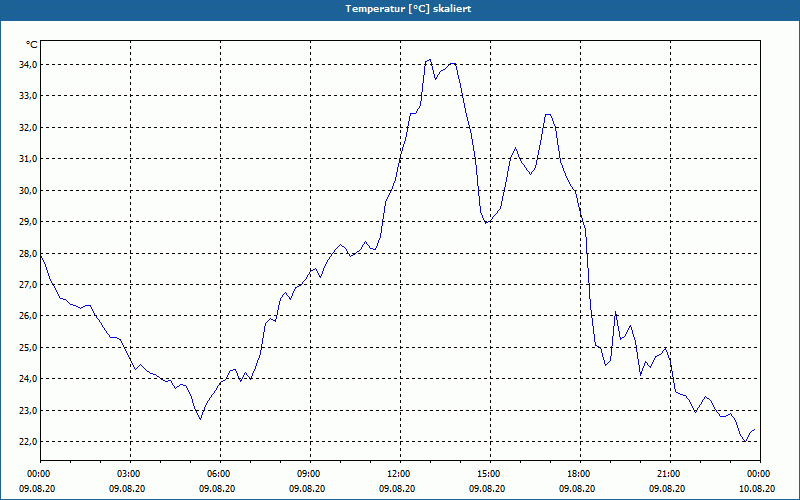Image resolution: width=800 pixels, height=500 pixels.
Task: Click the 09.08.20 date under 18:00
Action: pyautogui.click(x=577, y=488)
